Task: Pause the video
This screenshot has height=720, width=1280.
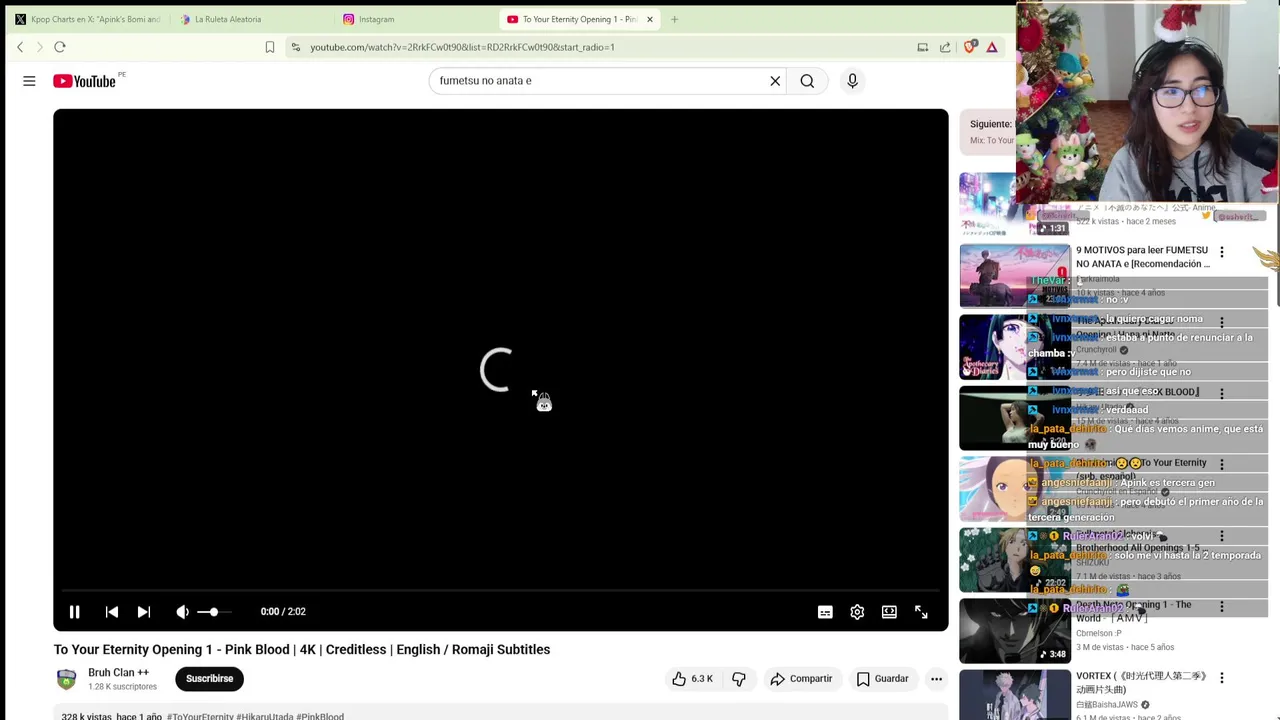Action: [x=74, y=612]
